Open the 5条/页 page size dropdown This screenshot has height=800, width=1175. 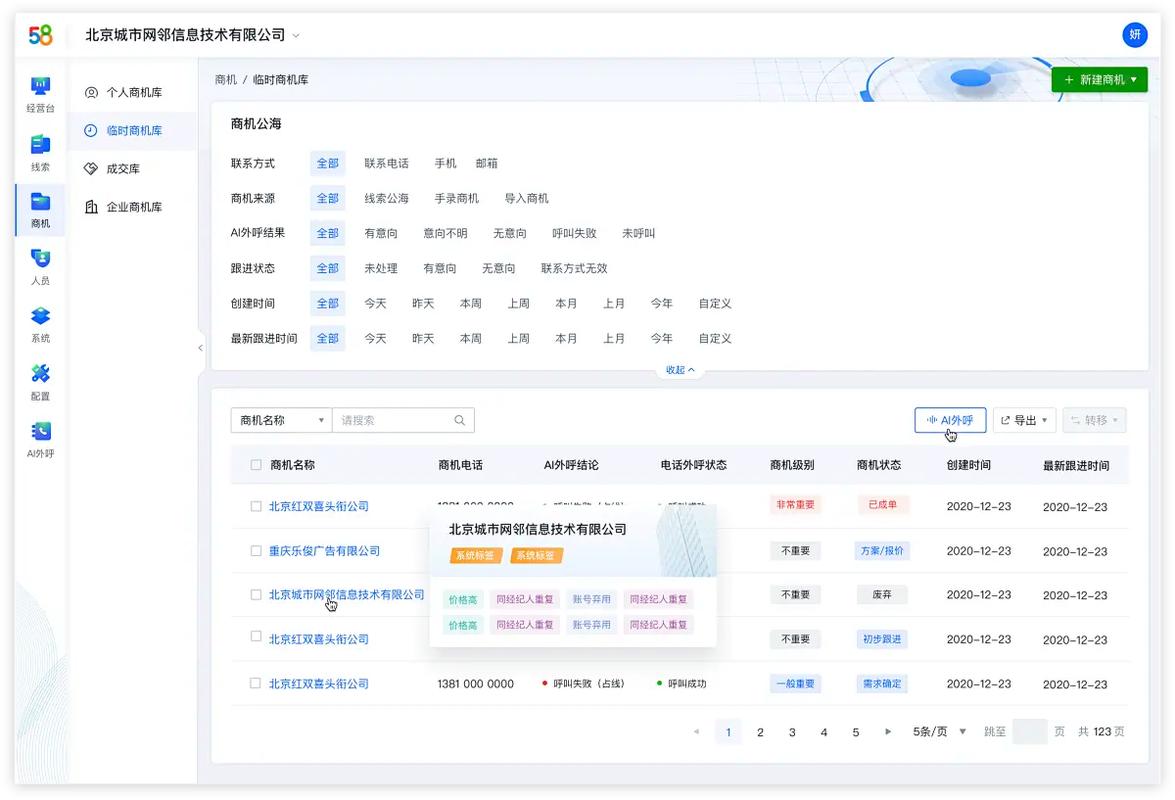coord(939,732)
